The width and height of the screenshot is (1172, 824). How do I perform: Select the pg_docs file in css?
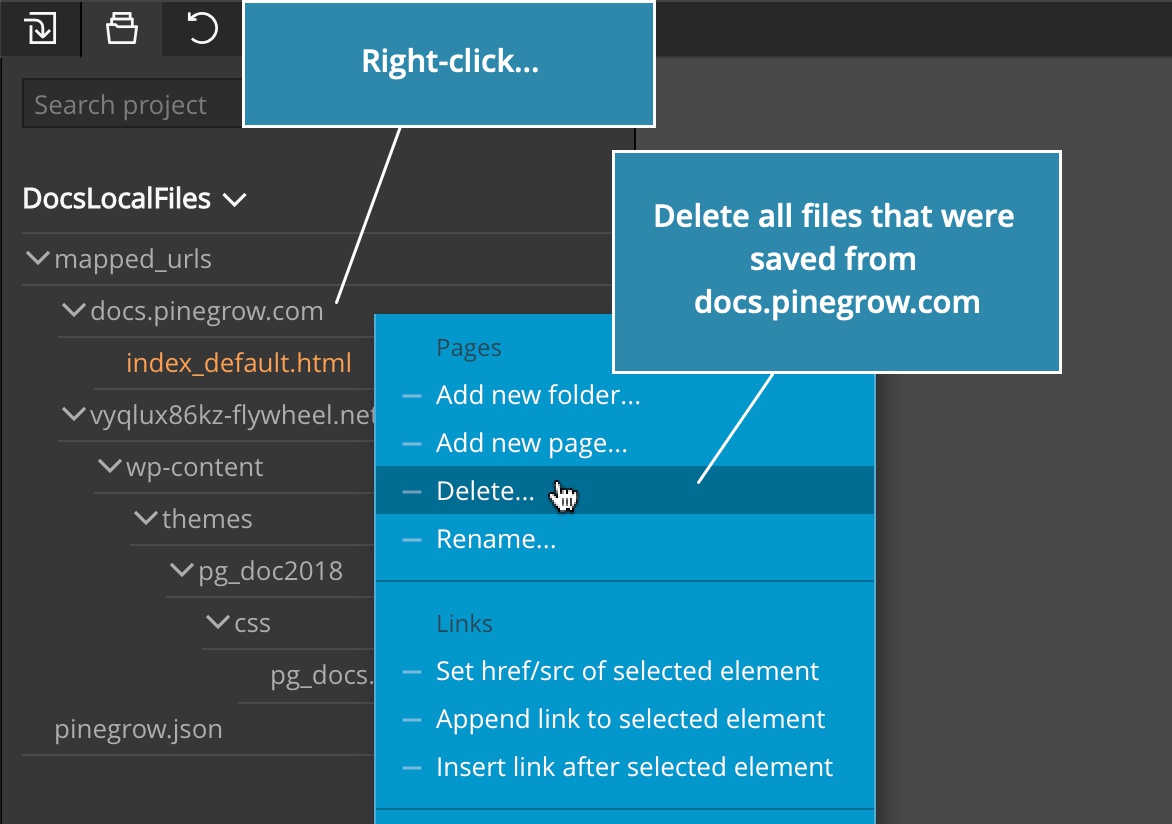point(322,675)
